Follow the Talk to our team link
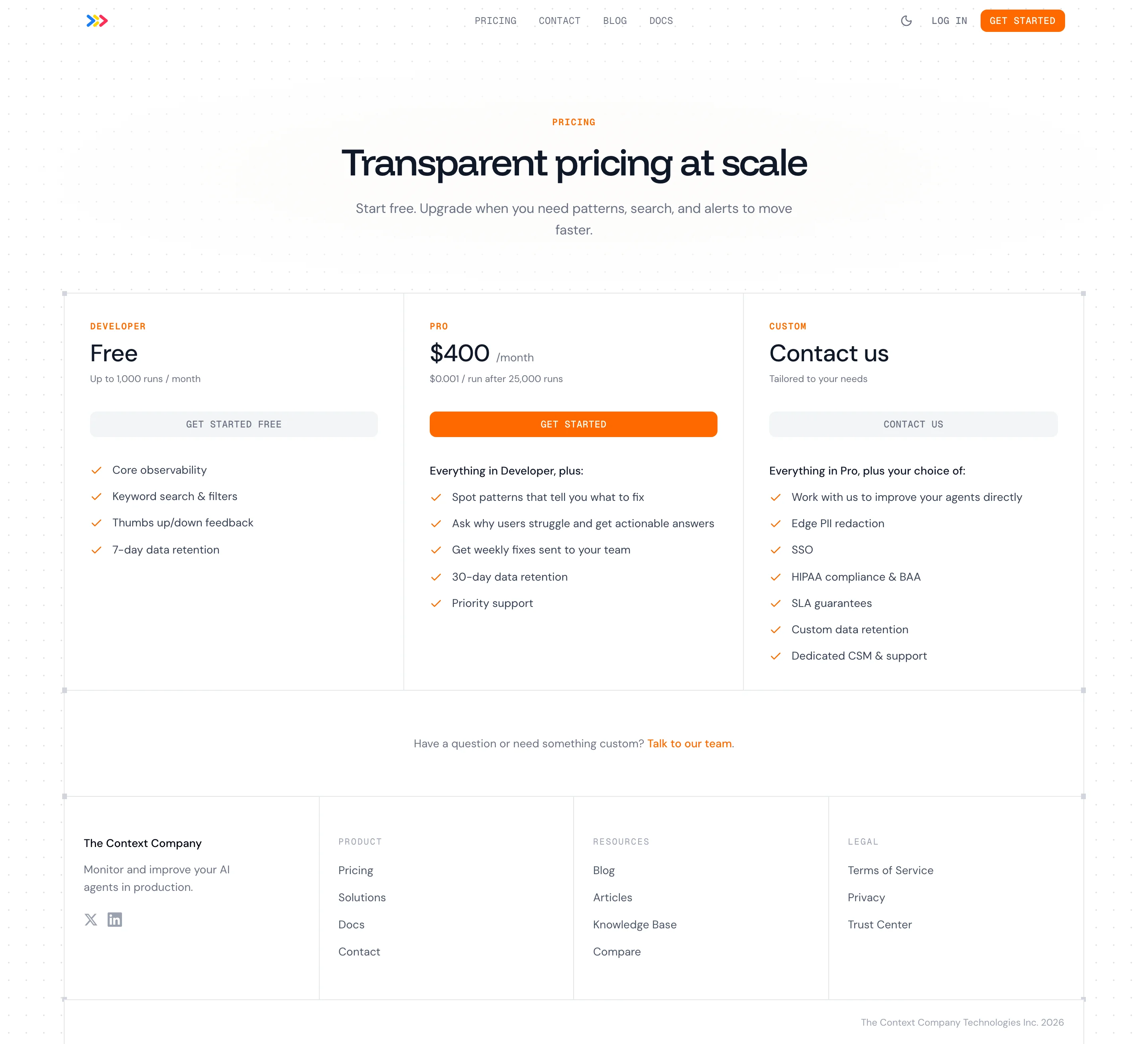1148x1044 pixels. 690,743
